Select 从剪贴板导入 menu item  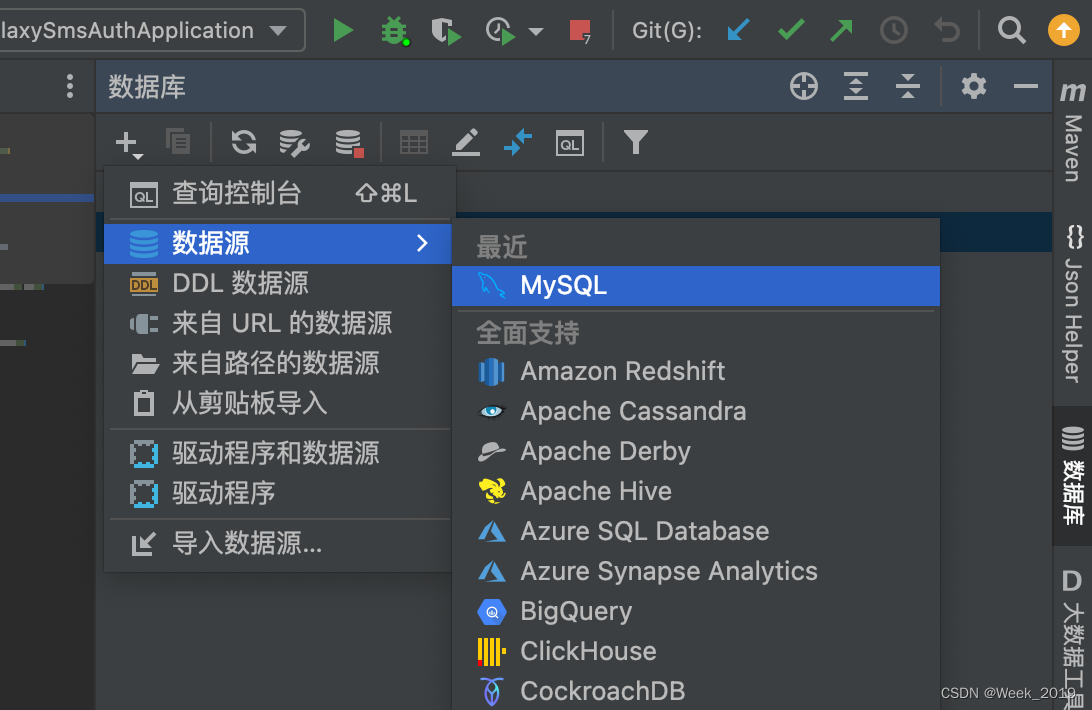[x=280, y=403]
